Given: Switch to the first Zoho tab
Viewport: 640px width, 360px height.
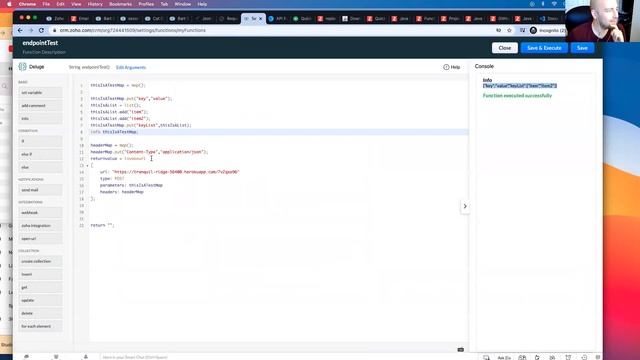Looking at the screenshot, I should 55,19.
